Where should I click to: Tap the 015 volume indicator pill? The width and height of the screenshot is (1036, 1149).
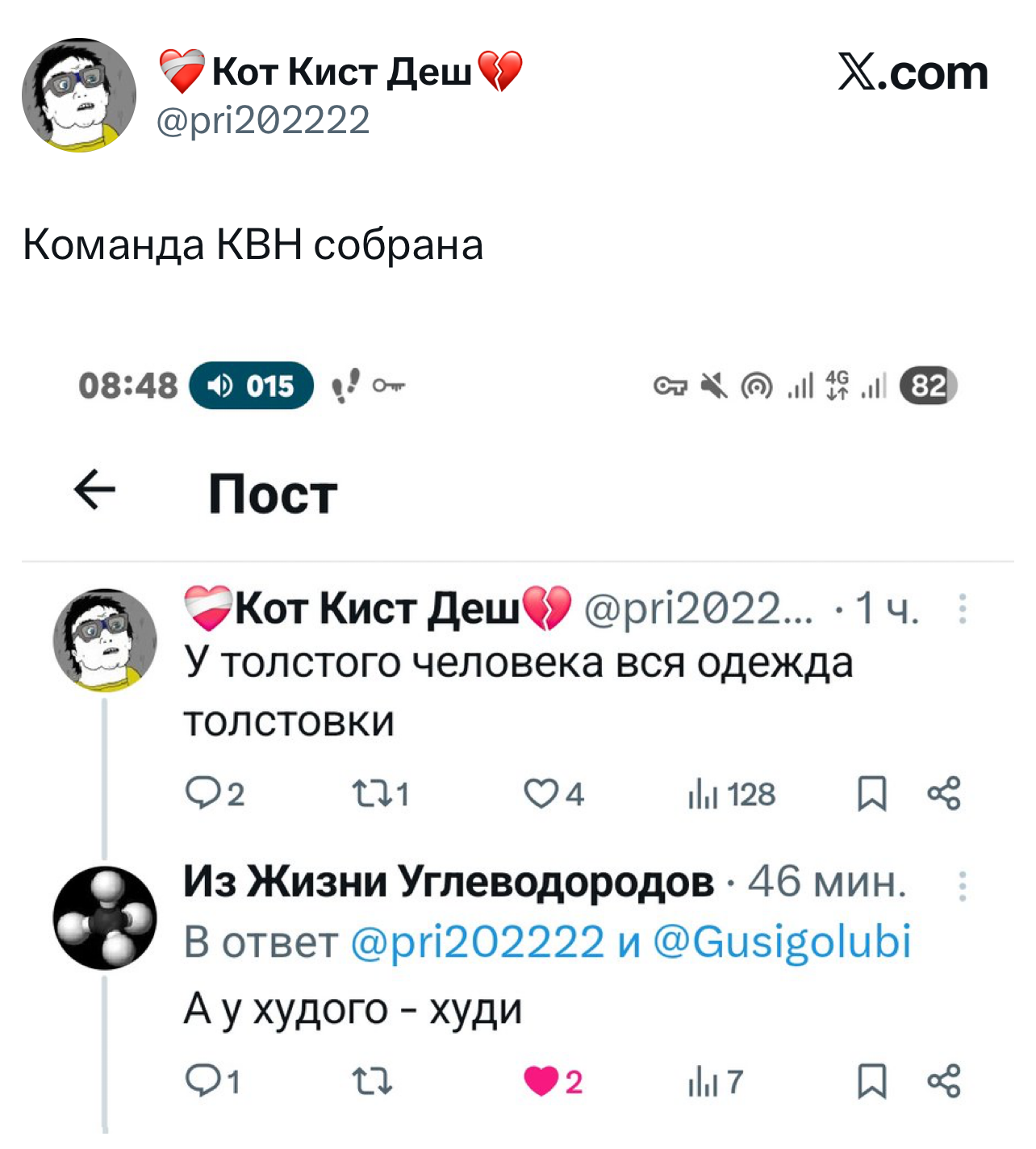[x=252, y=386]
